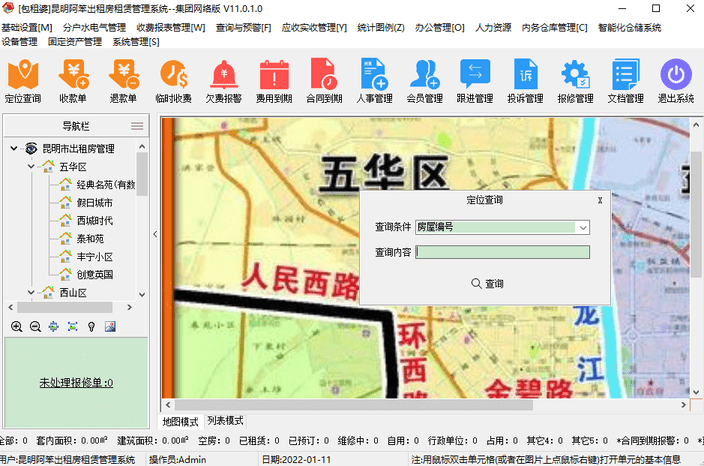Select the 丰宁小区 tree item
704x466 pixels.
coord(94,257)
